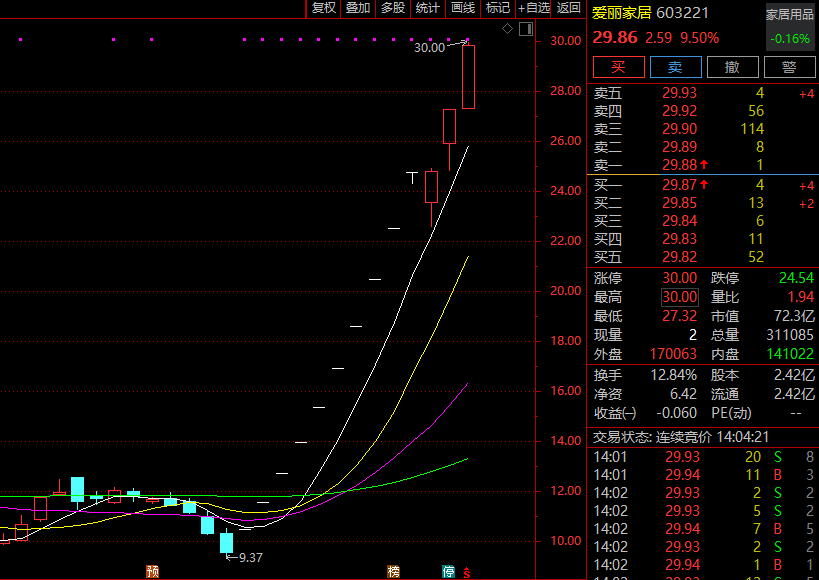819x580 pixels.
Task: Click the red 买 buy button
Action: point(618,67)
